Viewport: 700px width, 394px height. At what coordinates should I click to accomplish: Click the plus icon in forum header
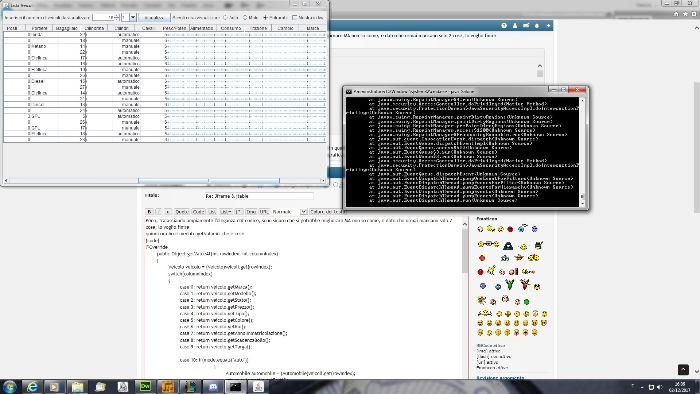[548, 25]
